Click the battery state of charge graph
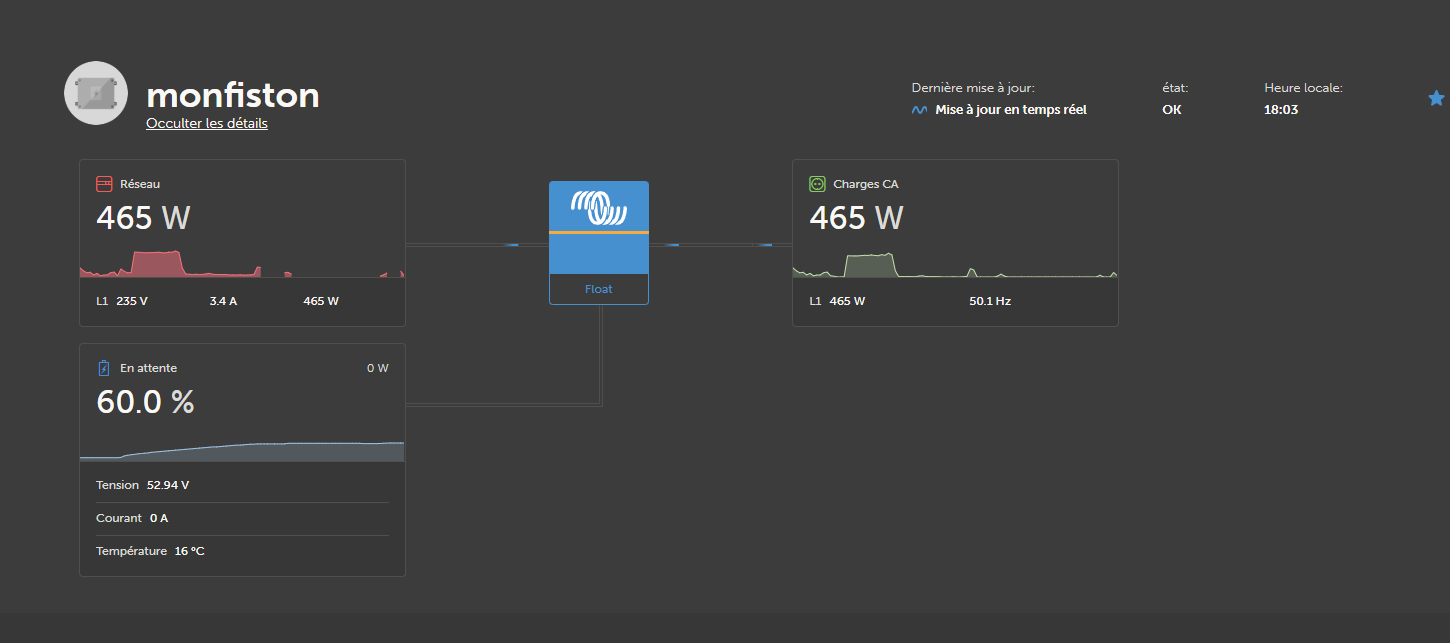1450x643 pixels. coord(242,451)
